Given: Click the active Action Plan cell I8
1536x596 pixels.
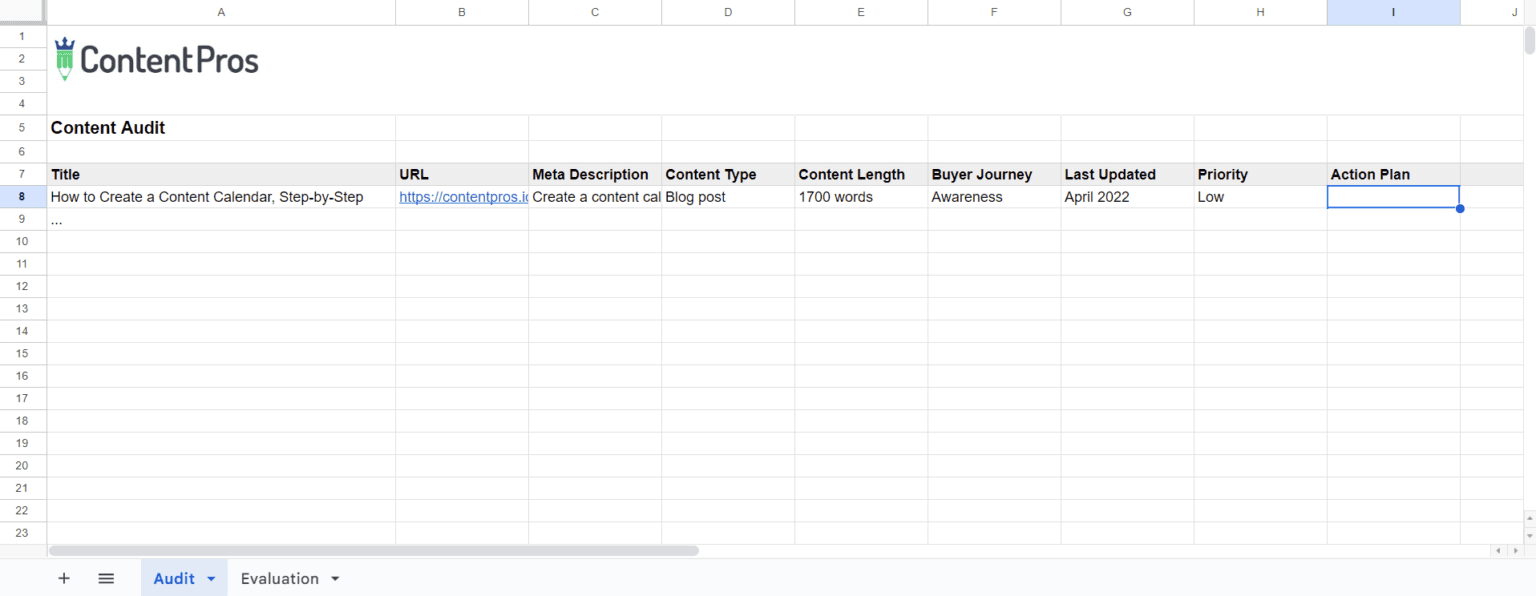Looking at the screenshot, I should tap(1393, 197).
